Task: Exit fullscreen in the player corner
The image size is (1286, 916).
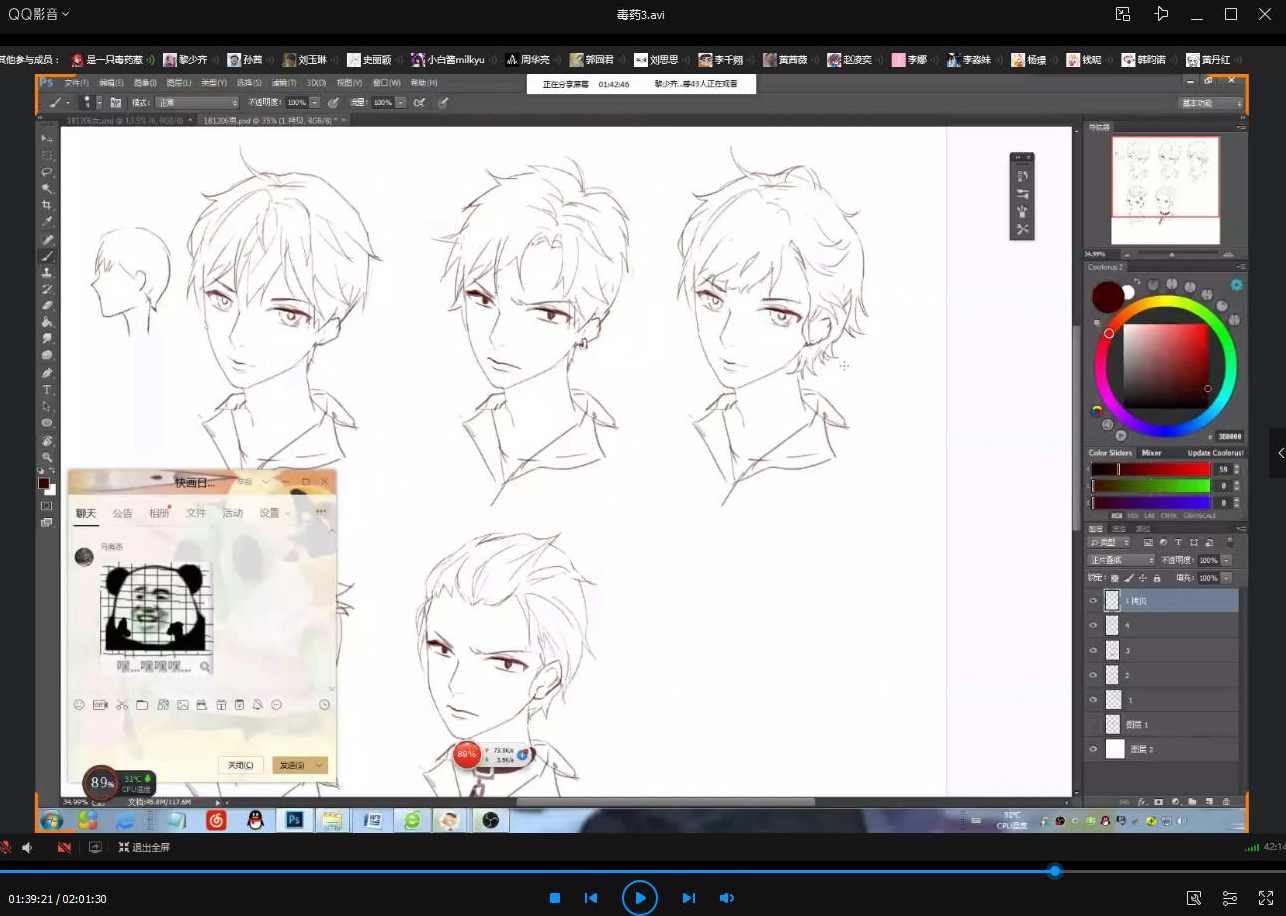Action: [1265, 898]
